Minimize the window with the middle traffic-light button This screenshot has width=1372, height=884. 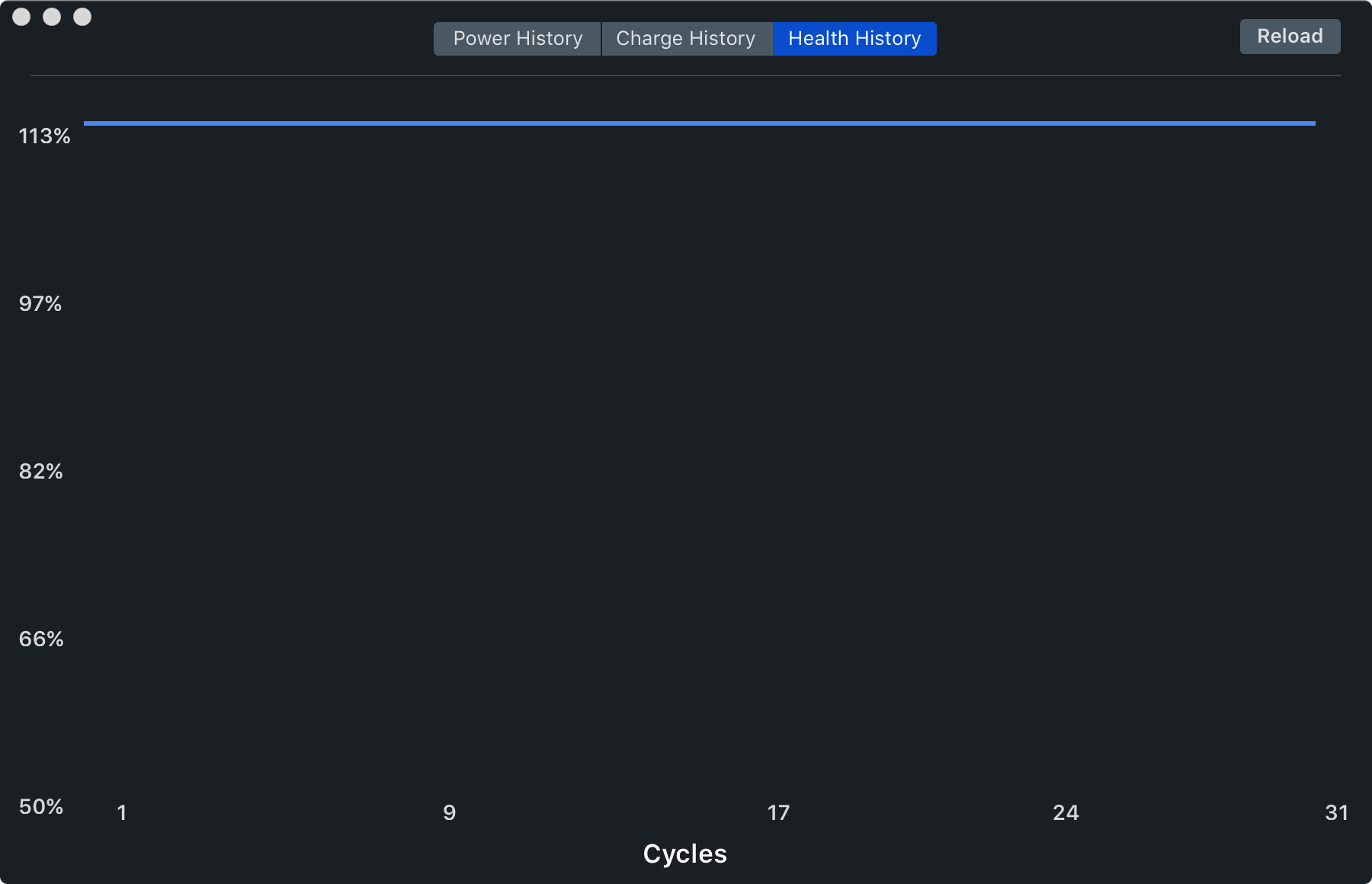click(52, 17)
